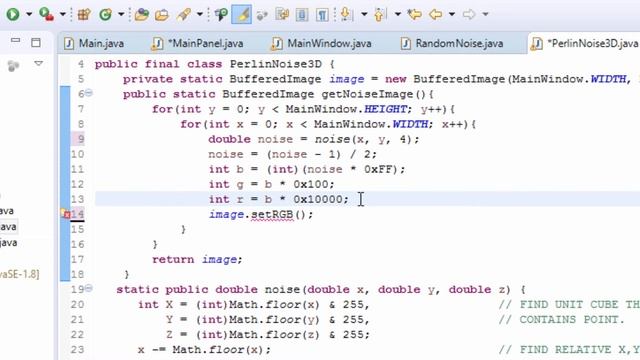Run the program with the green Run button
Screen dimensions: 640x360
click(x=13, y=15)
